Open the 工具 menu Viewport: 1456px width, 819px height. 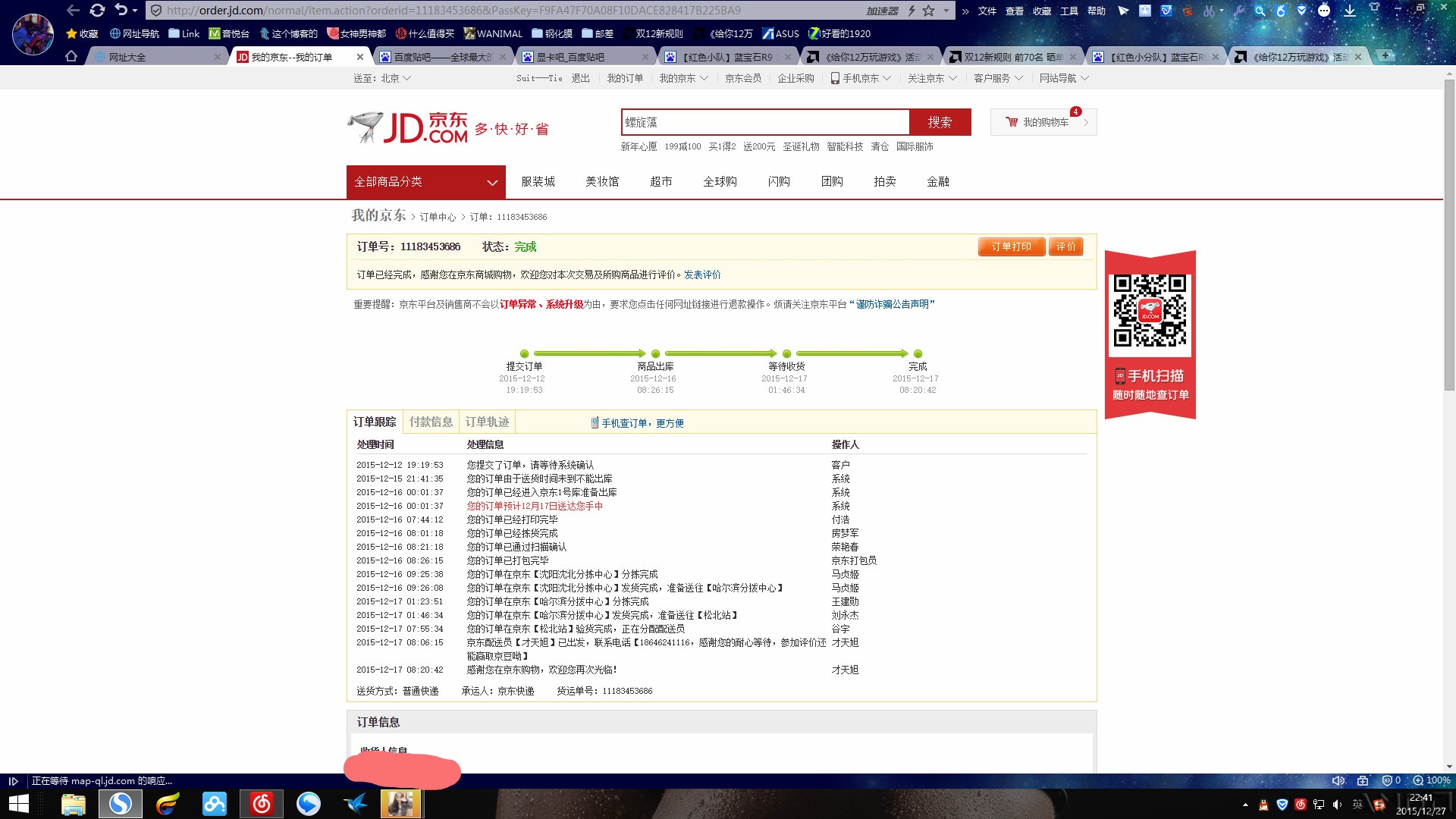click(1068, 11)
